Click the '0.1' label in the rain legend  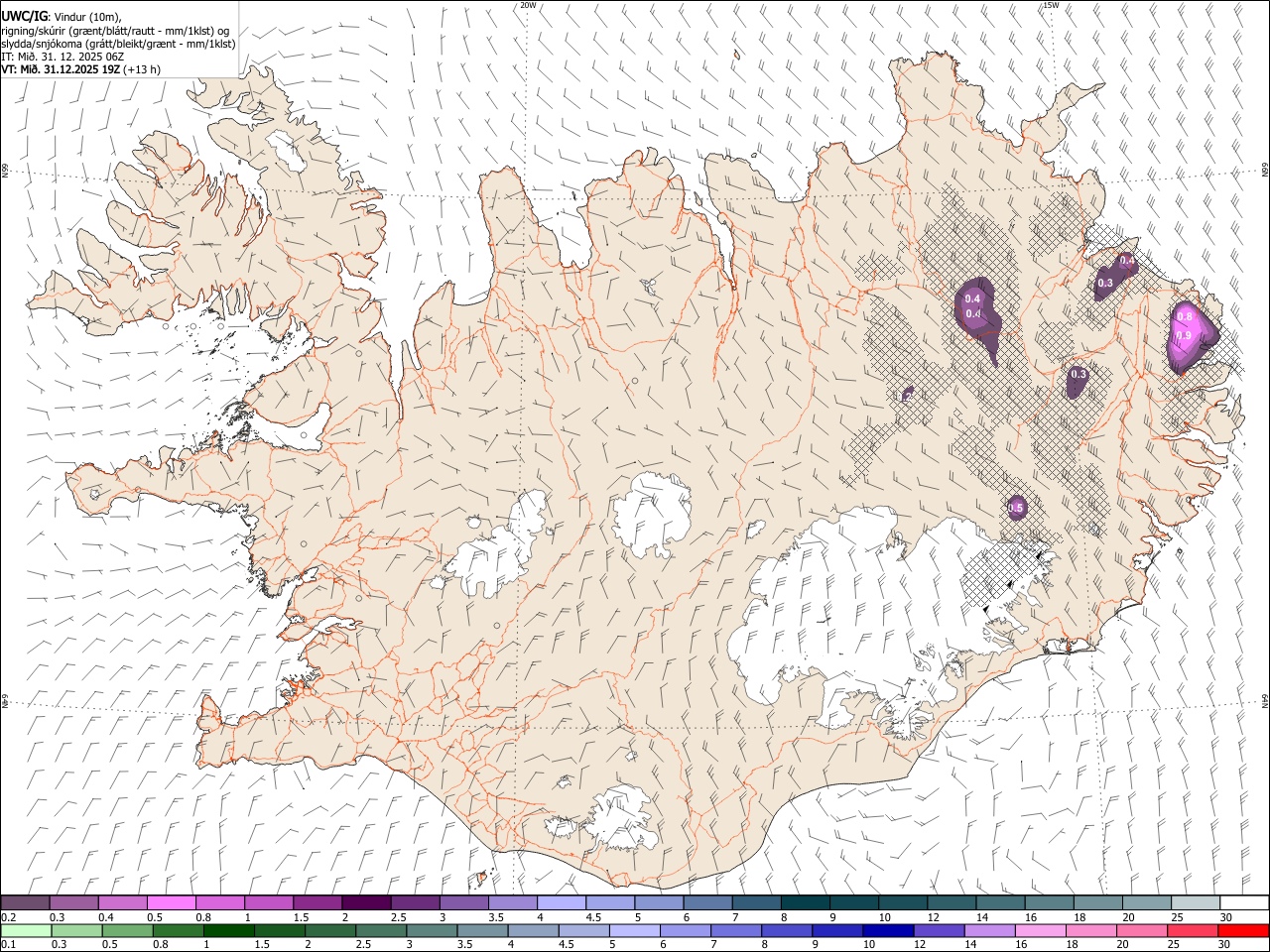(9, 945)
